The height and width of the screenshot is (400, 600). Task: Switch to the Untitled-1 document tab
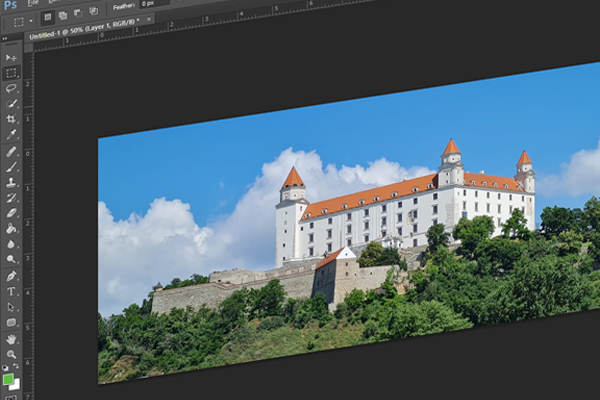(x=84, y=28)
